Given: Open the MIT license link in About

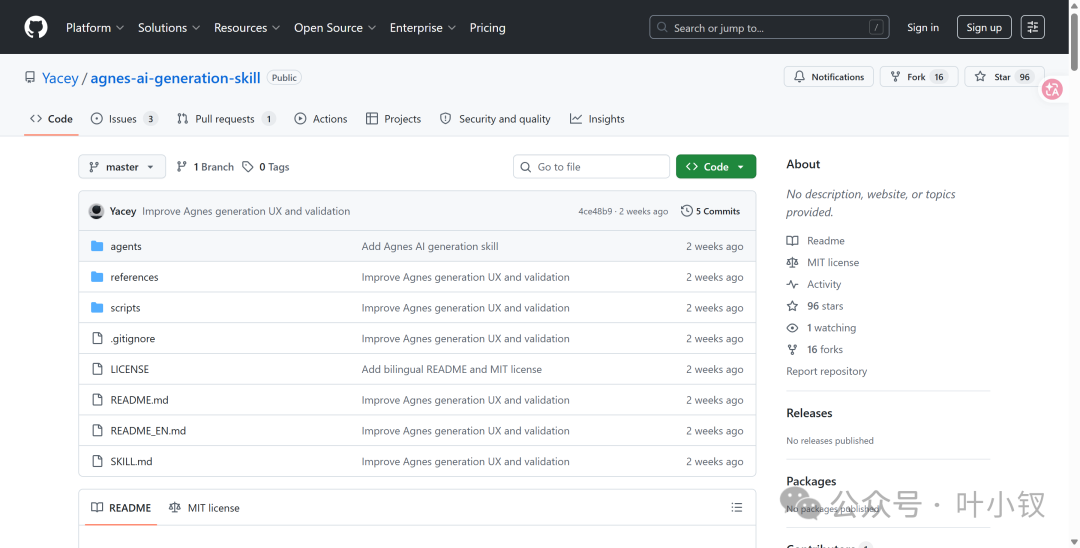Looking at the screenshot, I should point(823,262).
